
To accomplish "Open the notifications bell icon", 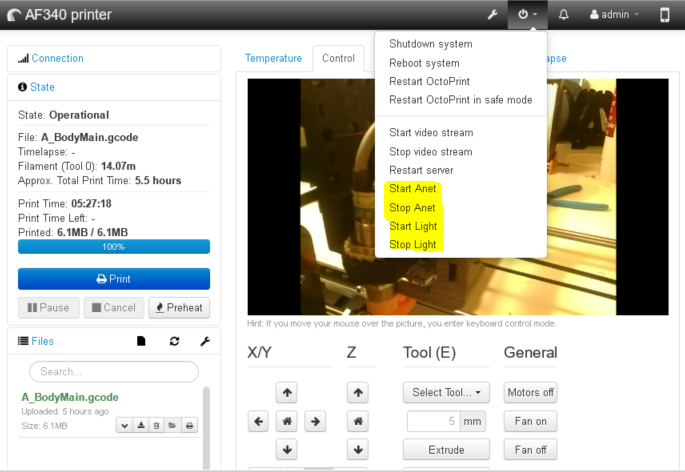I will (x=564, y=15).
